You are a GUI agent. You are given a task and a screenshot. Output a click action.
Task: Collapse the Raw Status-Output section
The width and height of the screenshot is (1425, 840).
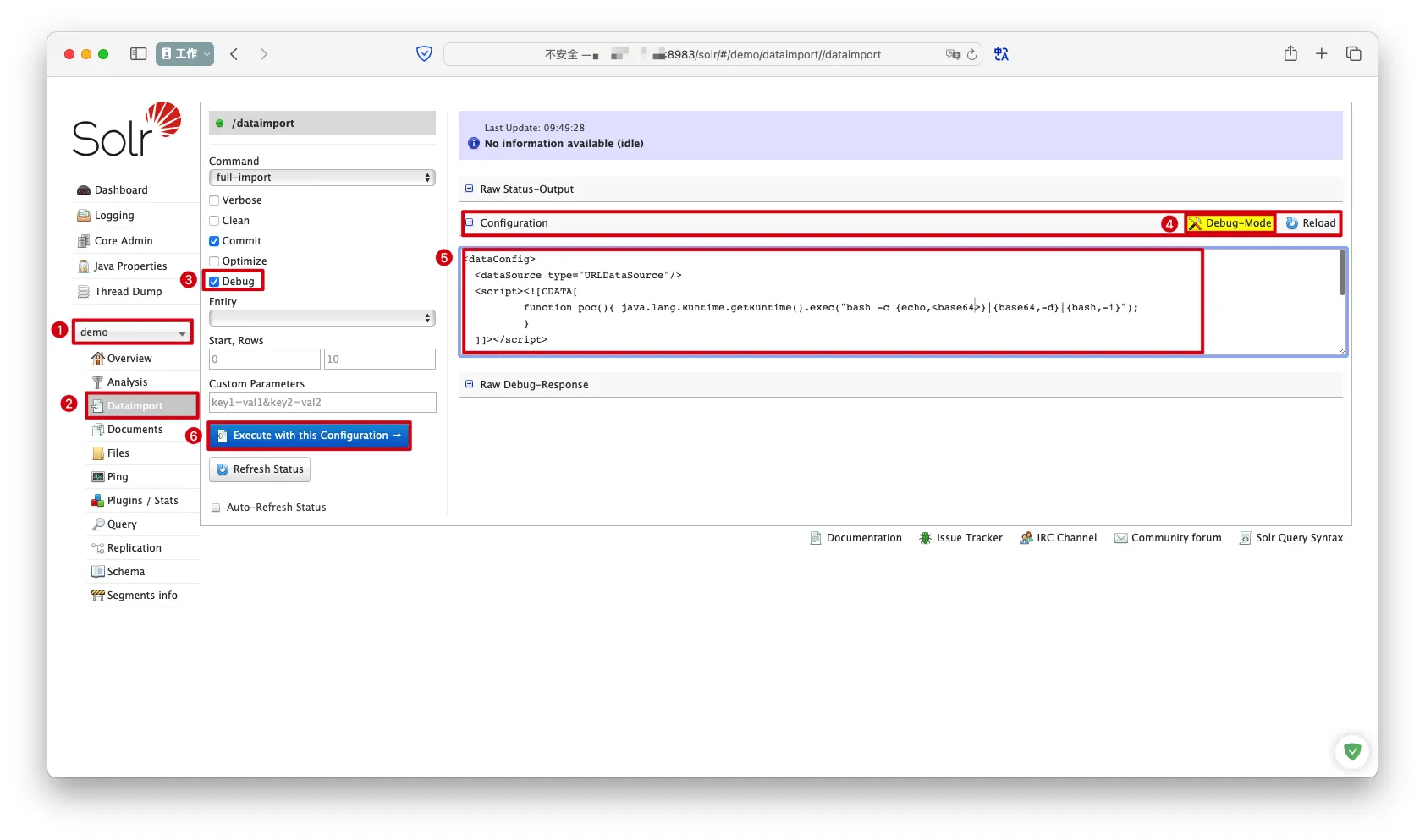tap(469, 189)
